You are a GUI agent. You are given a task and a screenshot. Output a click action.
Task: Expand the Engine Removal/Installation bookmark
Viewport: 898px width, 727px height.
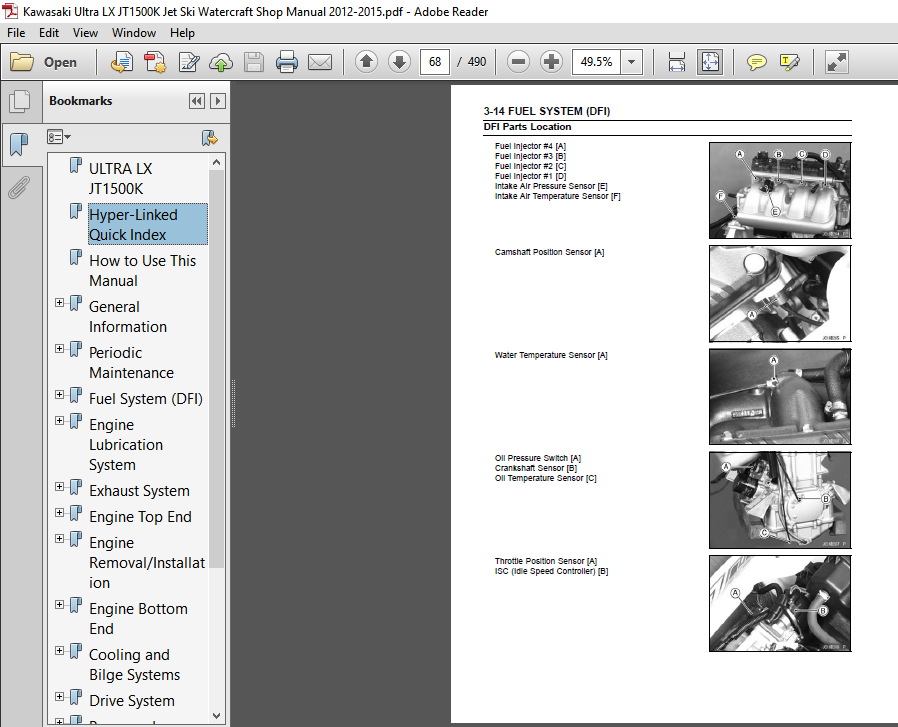coord(60,539)
